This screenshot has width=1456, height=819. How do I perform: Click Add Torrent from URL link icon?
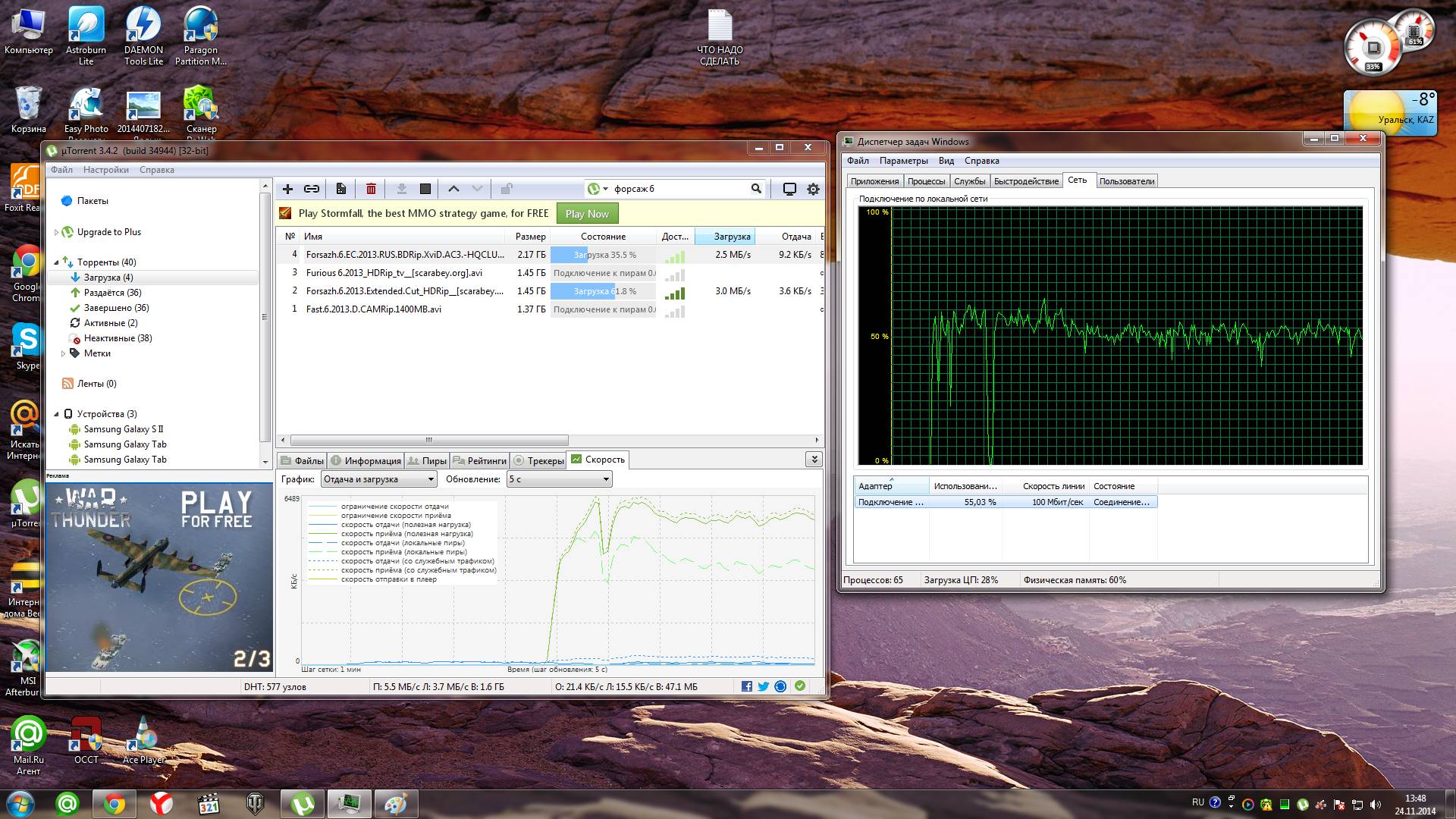[x=312, y=189]
